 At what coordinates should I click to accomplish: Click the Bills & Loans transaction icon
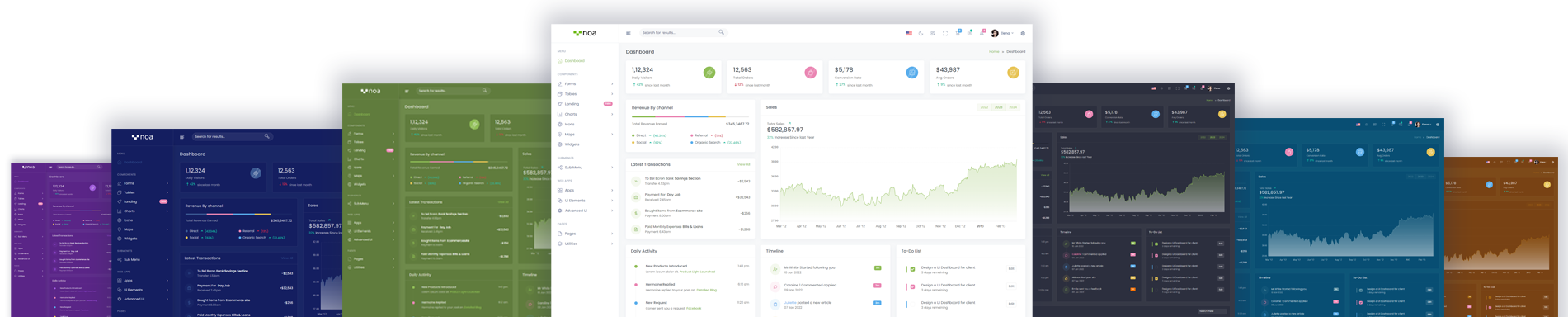click(x=636, y=229)
